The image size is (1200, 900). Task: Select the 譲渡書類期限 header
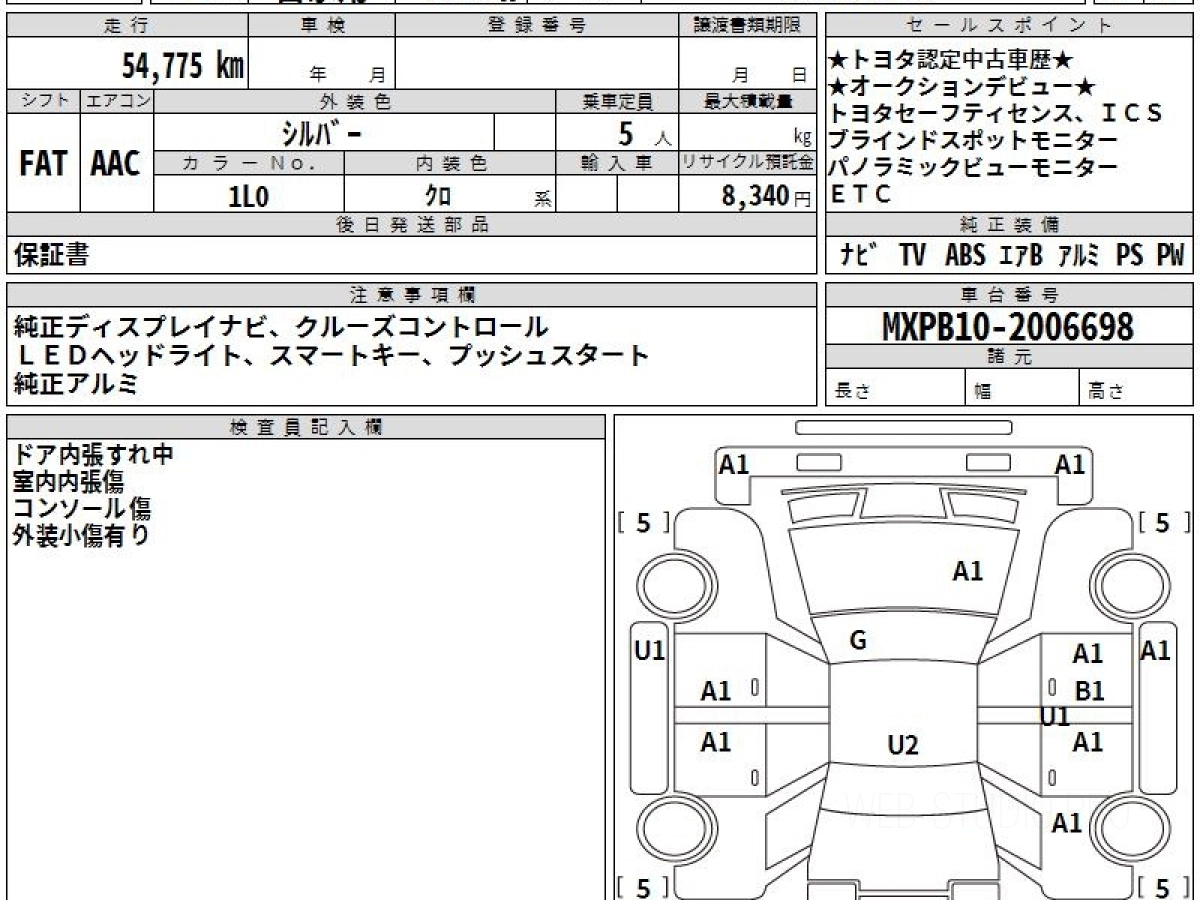(747, 26)
